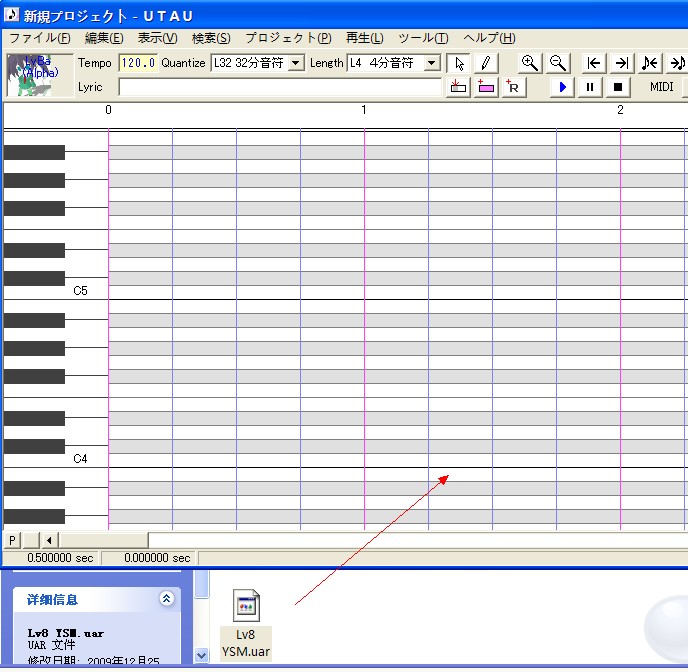Zoom in with magnifier plus icon
This screenshot has width=688, height=672.
[530, 63]
